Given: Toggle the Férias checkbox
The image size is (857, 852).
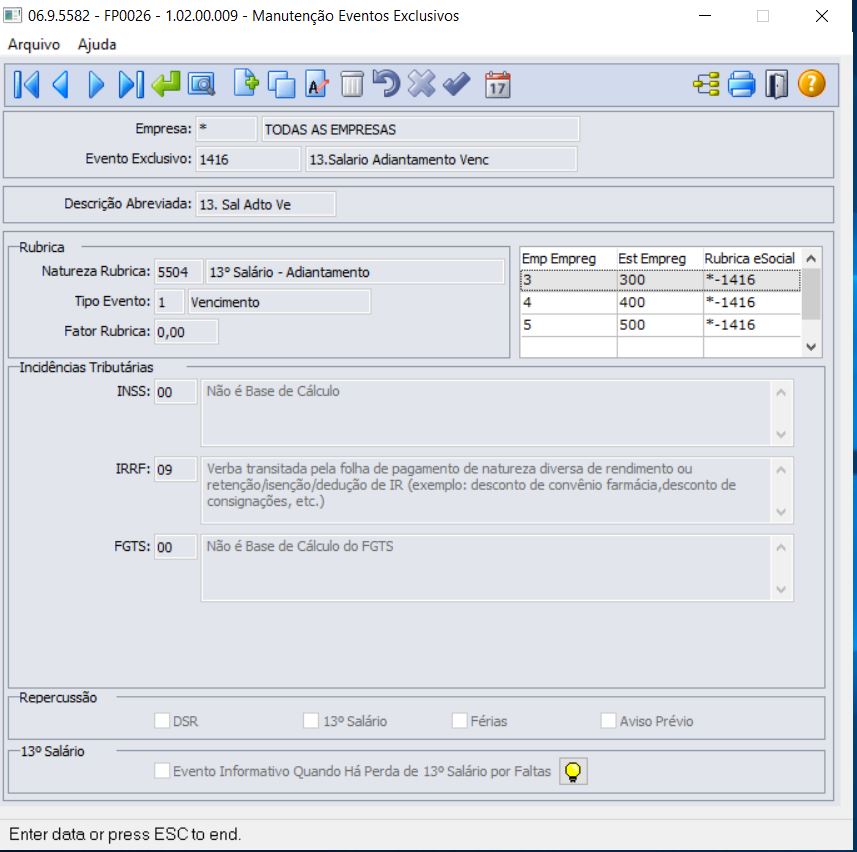Looking at the screenshot, I should click(460, 720).
